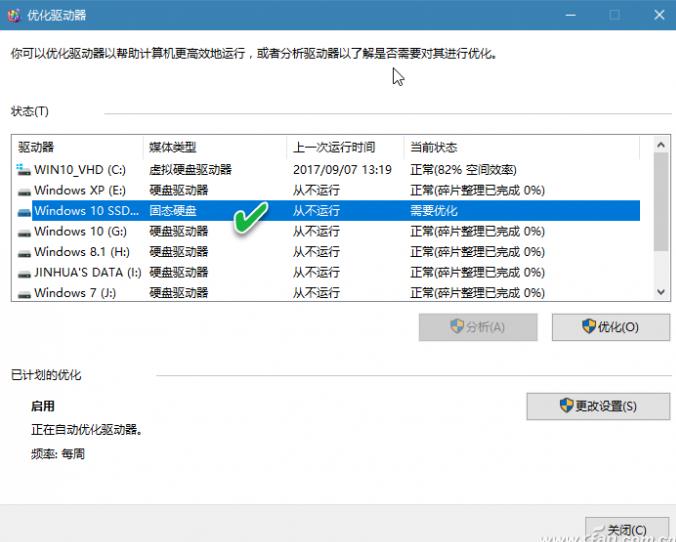Screen dimensions: 676x542
Task: Click the drive list vertical scrollbar thumb
Action: coord(660,202)
